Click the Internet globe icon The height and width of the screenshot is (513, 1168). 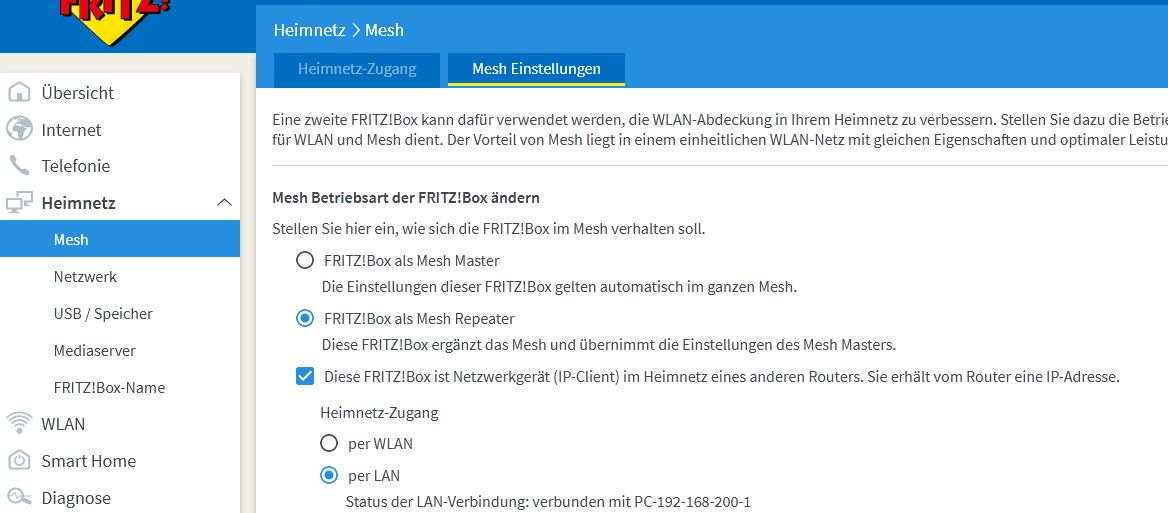(x=19, y=129)
